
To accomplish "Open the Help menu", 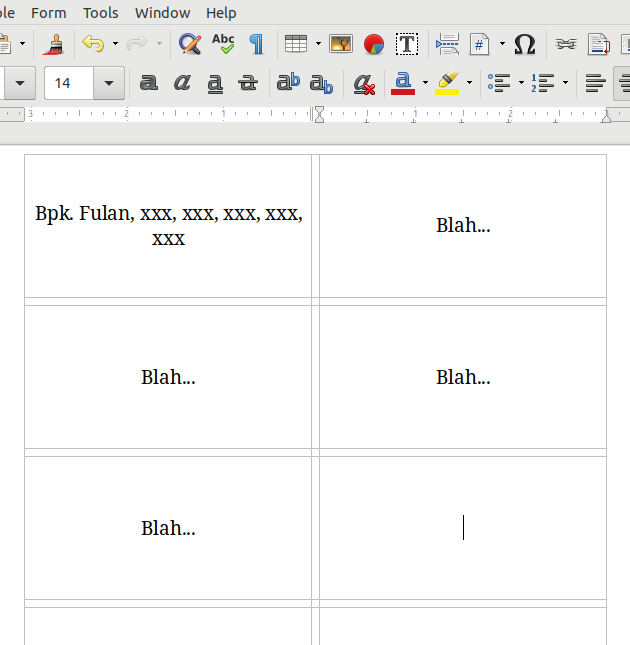I will tap(221, 13).
